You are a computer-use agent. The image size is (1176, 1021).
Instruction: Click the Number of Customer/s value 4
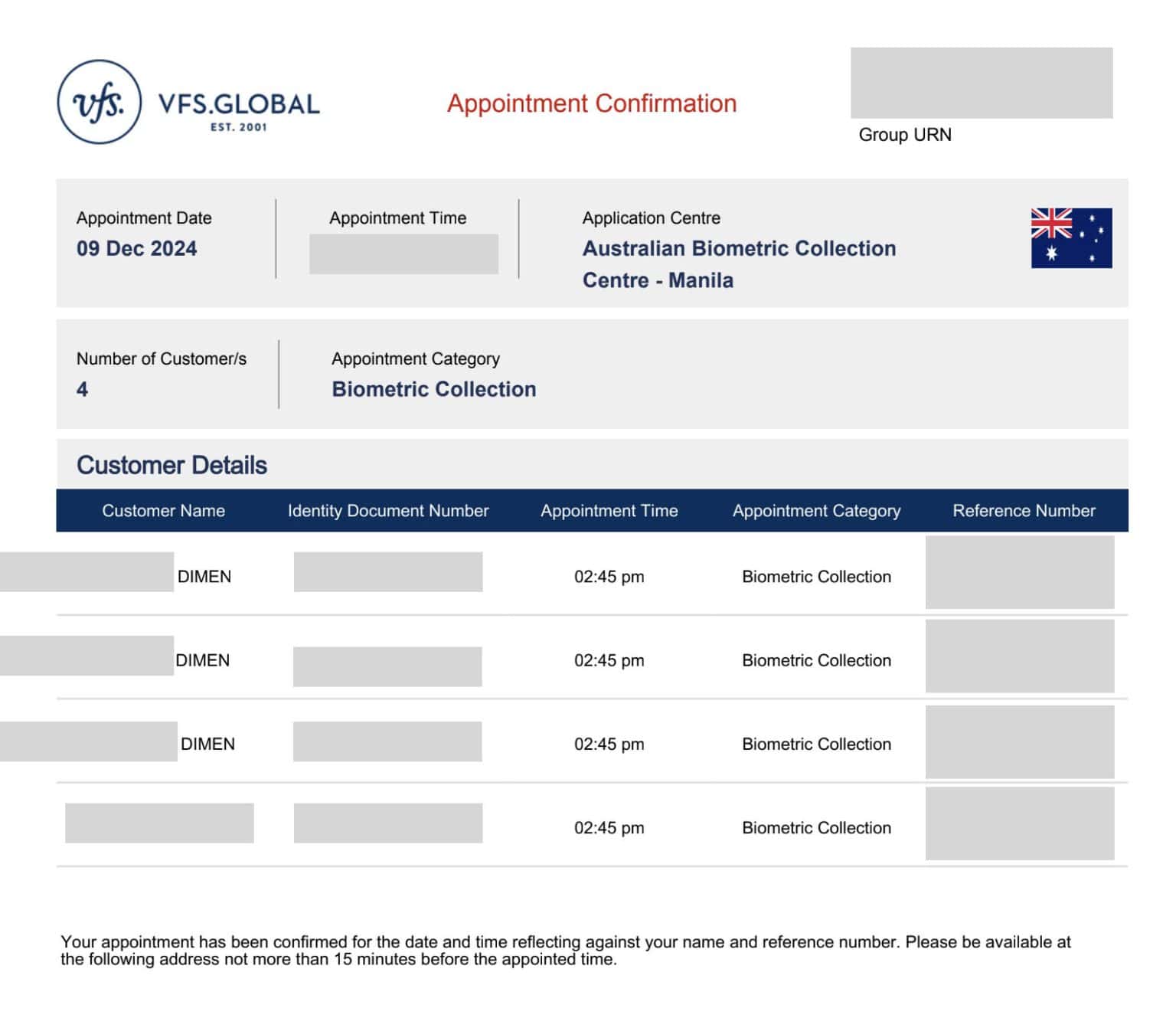pyautogui.click(x=82, y=390)
